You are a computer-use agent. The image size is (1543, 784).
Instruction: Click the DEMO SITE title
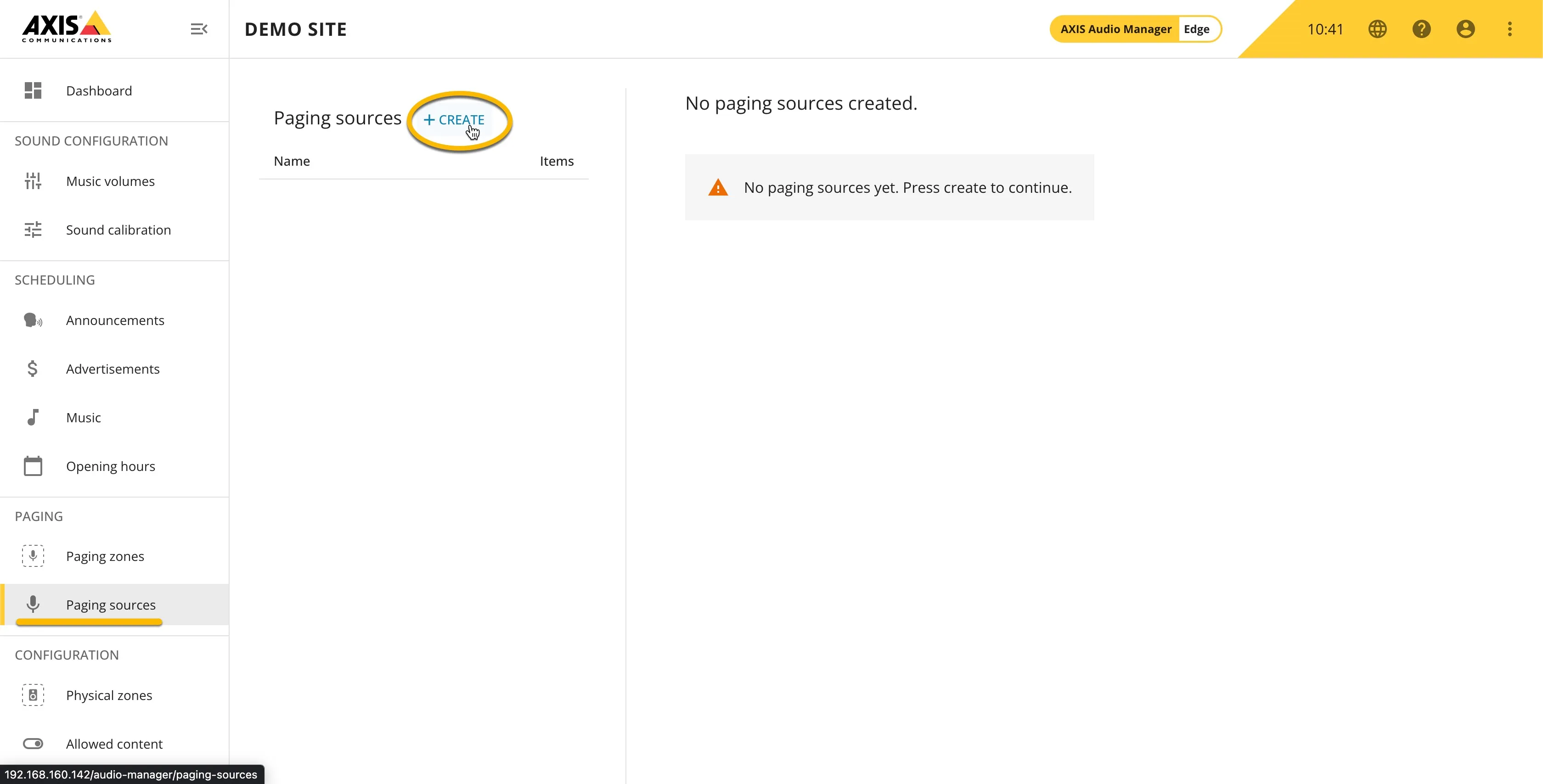click(296, 29)
